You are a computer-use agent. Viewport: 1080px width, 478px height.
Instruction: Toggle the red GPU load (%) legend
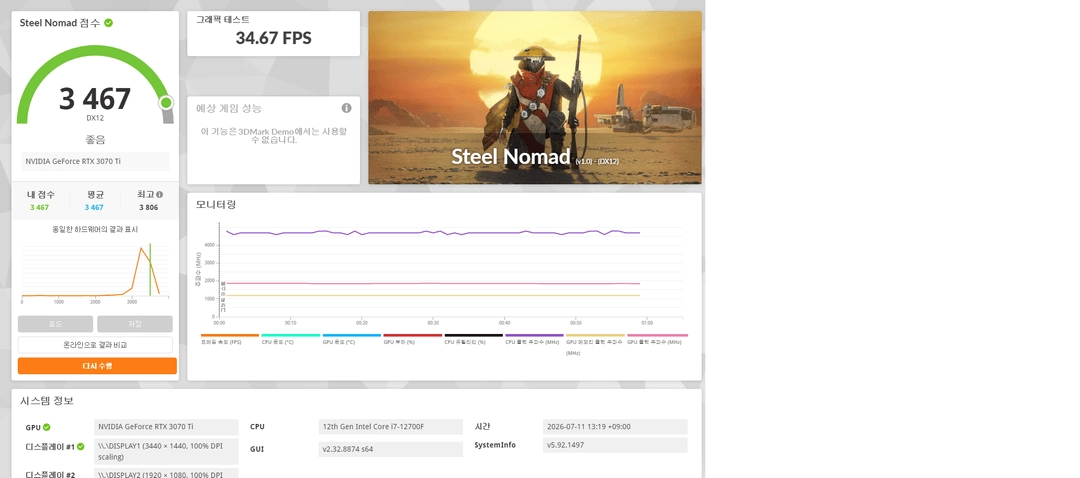coord(413,339)
